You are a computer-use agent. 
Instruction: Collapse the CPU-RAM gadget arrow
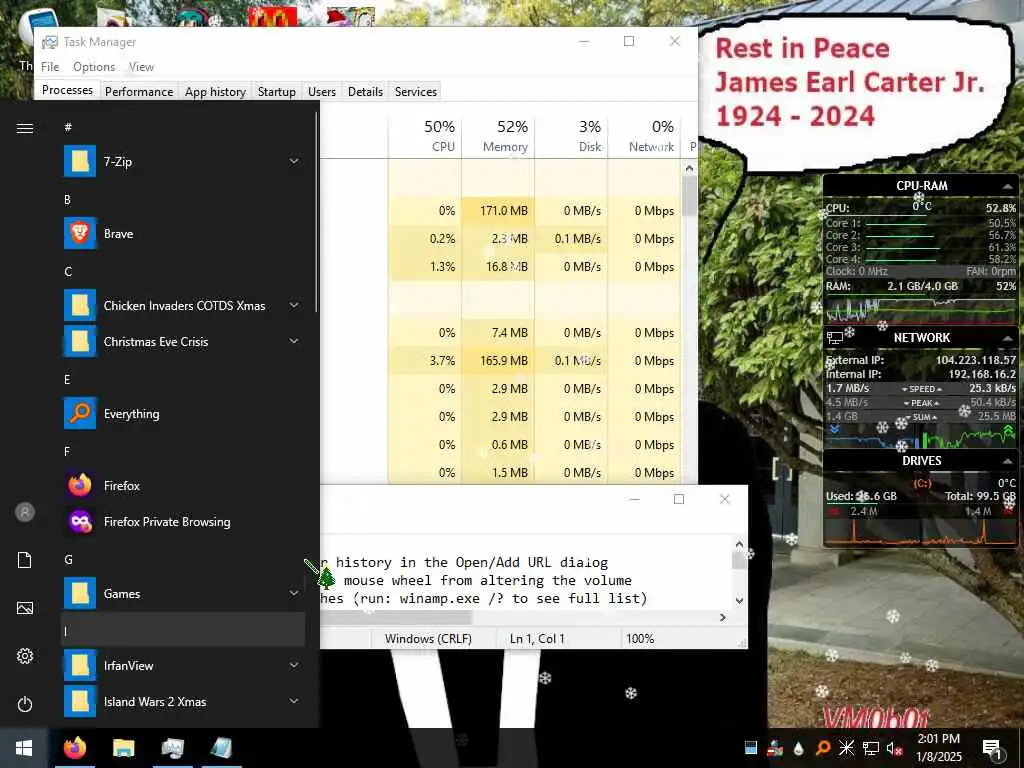(1008, 186)
